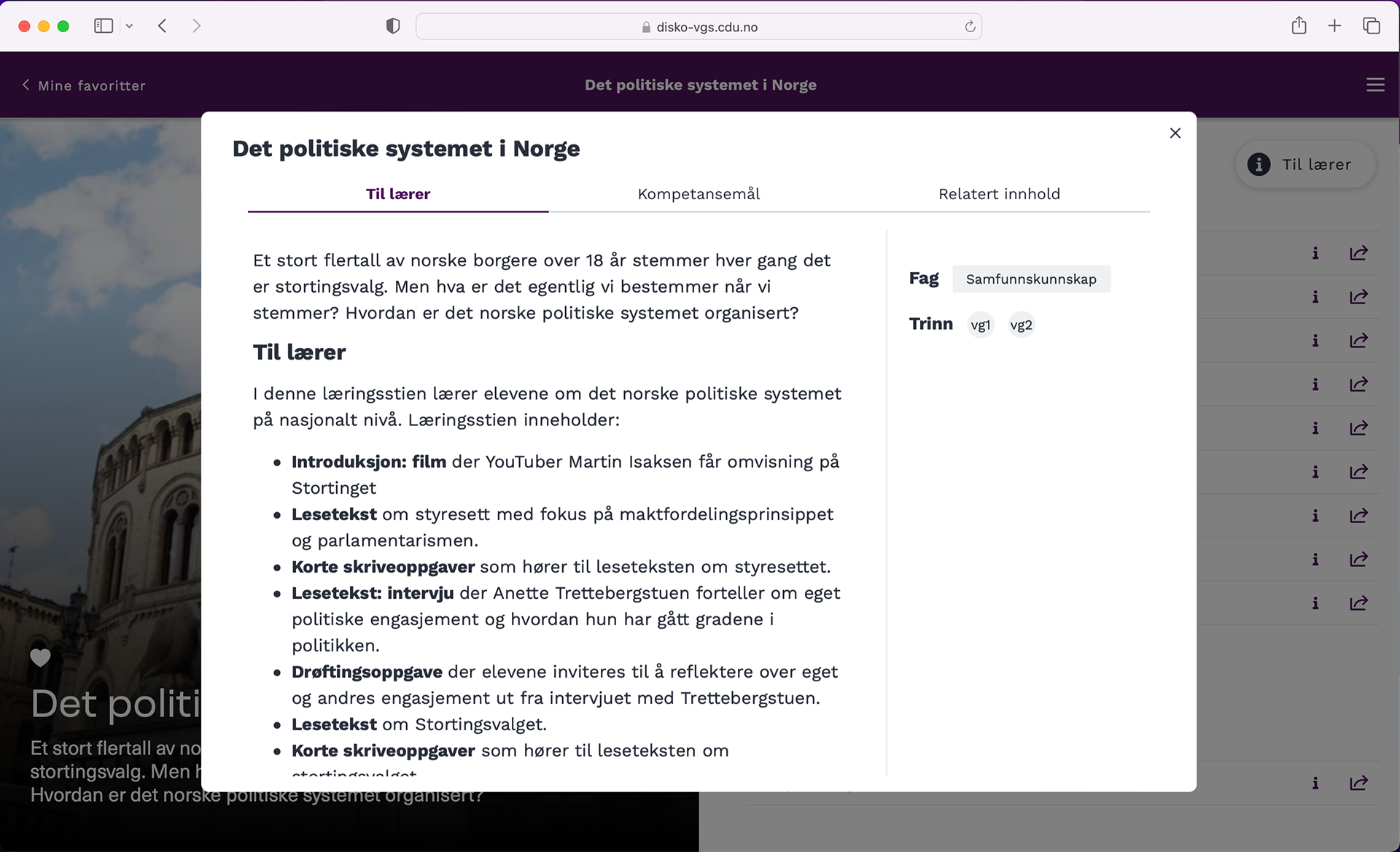This screenshot has width=1400, height=852.
Task: Open the privacy shield report icon
Action: click(x=393, y=26)
